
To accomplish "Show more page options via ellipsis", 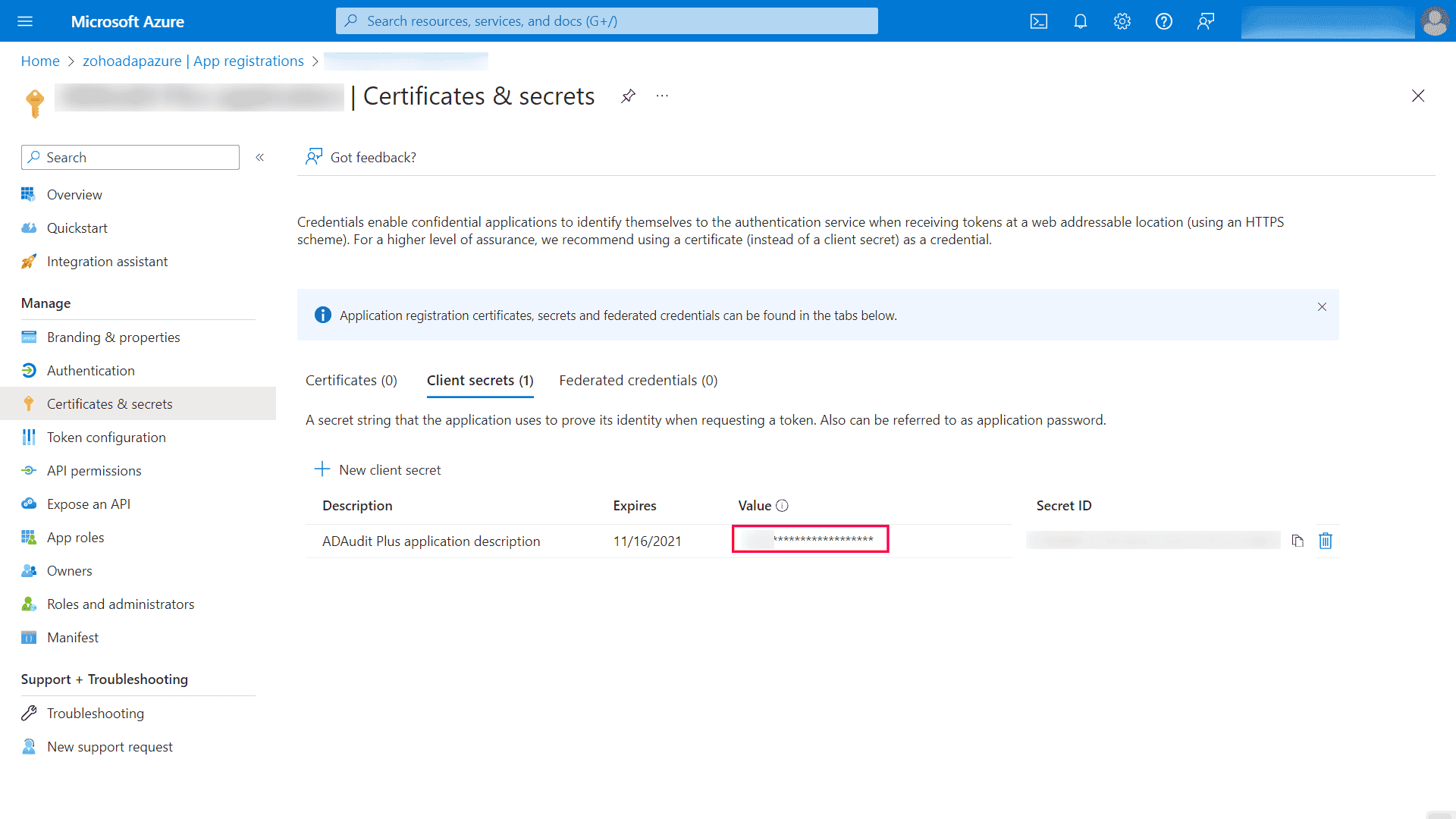I will click(x=662, y=96).
